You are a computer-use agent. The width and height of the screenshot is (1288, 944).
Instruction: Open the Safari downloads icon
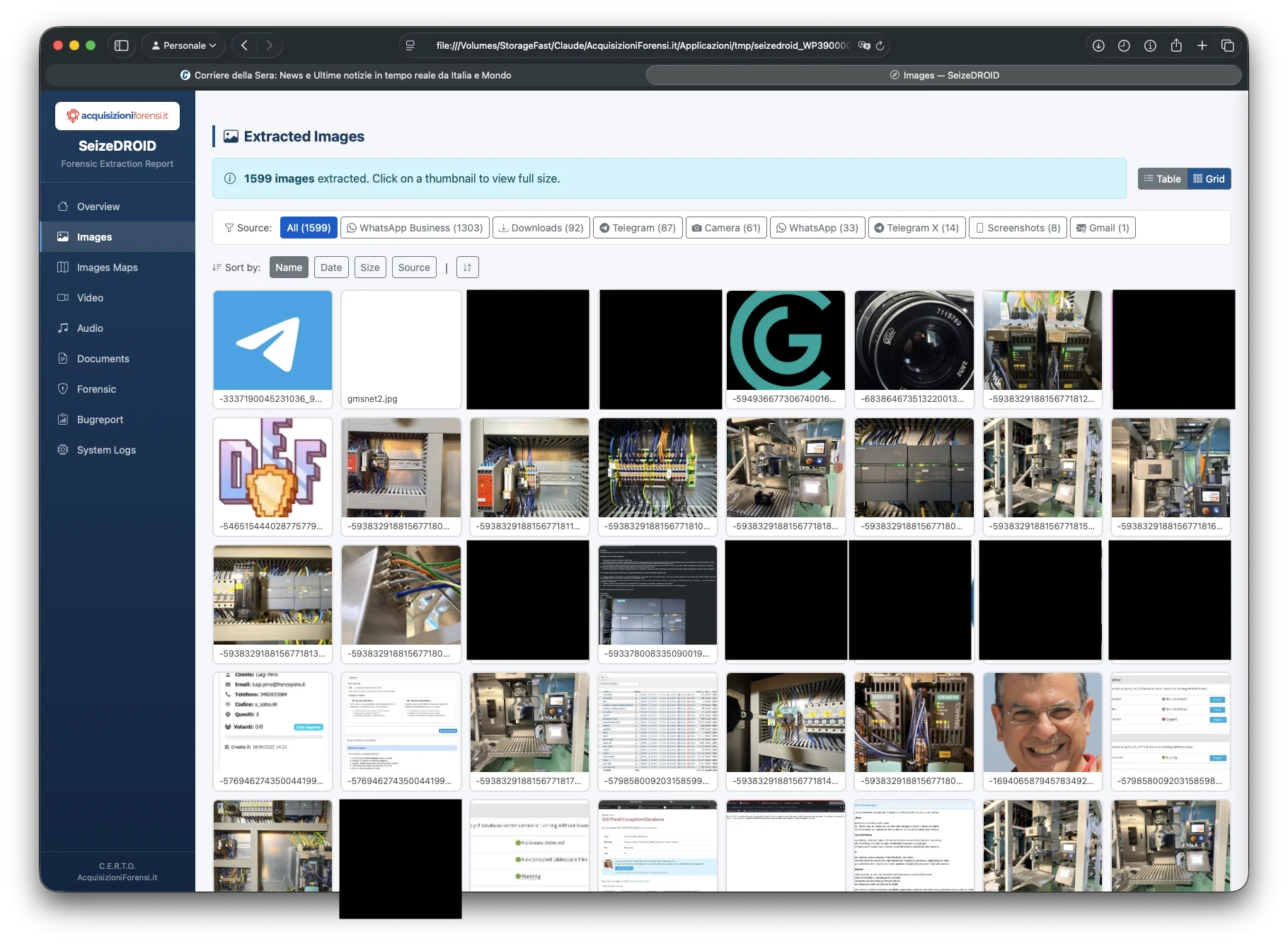pos(1098,45)
